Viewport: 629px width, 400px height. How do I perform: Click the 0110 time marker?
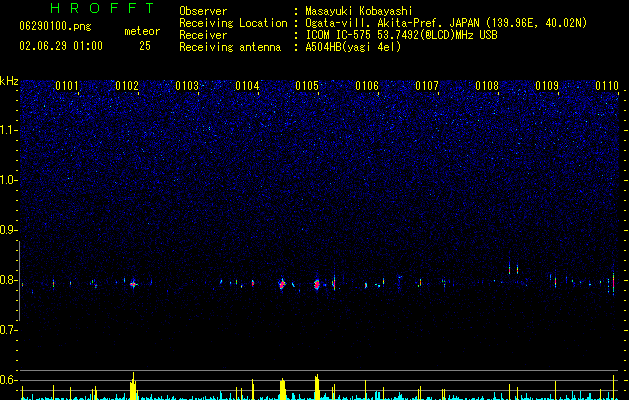(x=607, y=86)
